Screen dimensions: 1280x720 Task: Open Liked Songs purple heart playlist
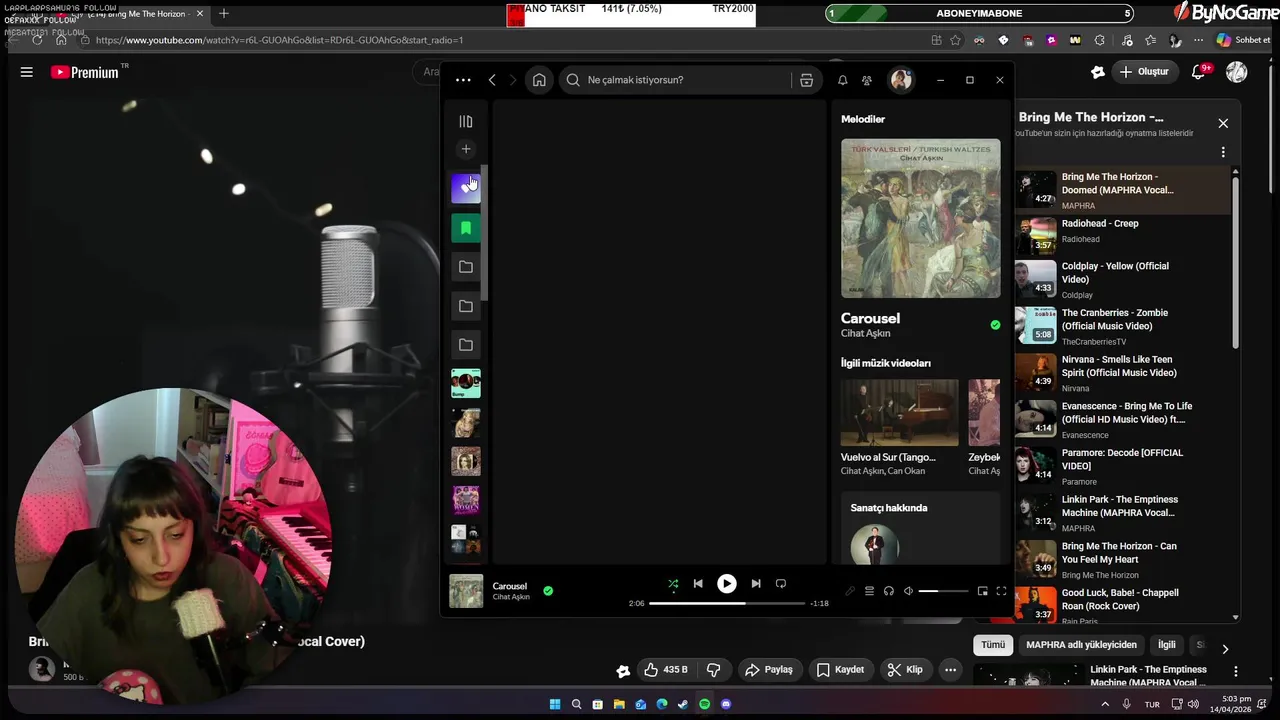point(466,188)
